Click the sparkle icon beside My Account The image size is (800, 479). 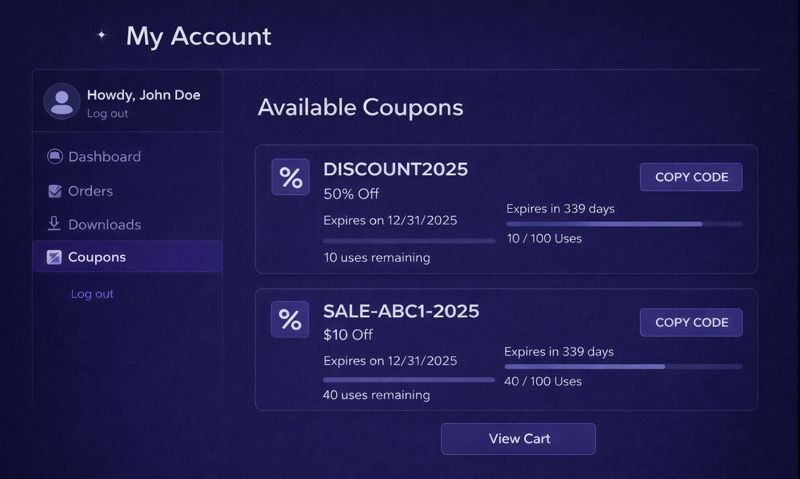coord(101,35)
